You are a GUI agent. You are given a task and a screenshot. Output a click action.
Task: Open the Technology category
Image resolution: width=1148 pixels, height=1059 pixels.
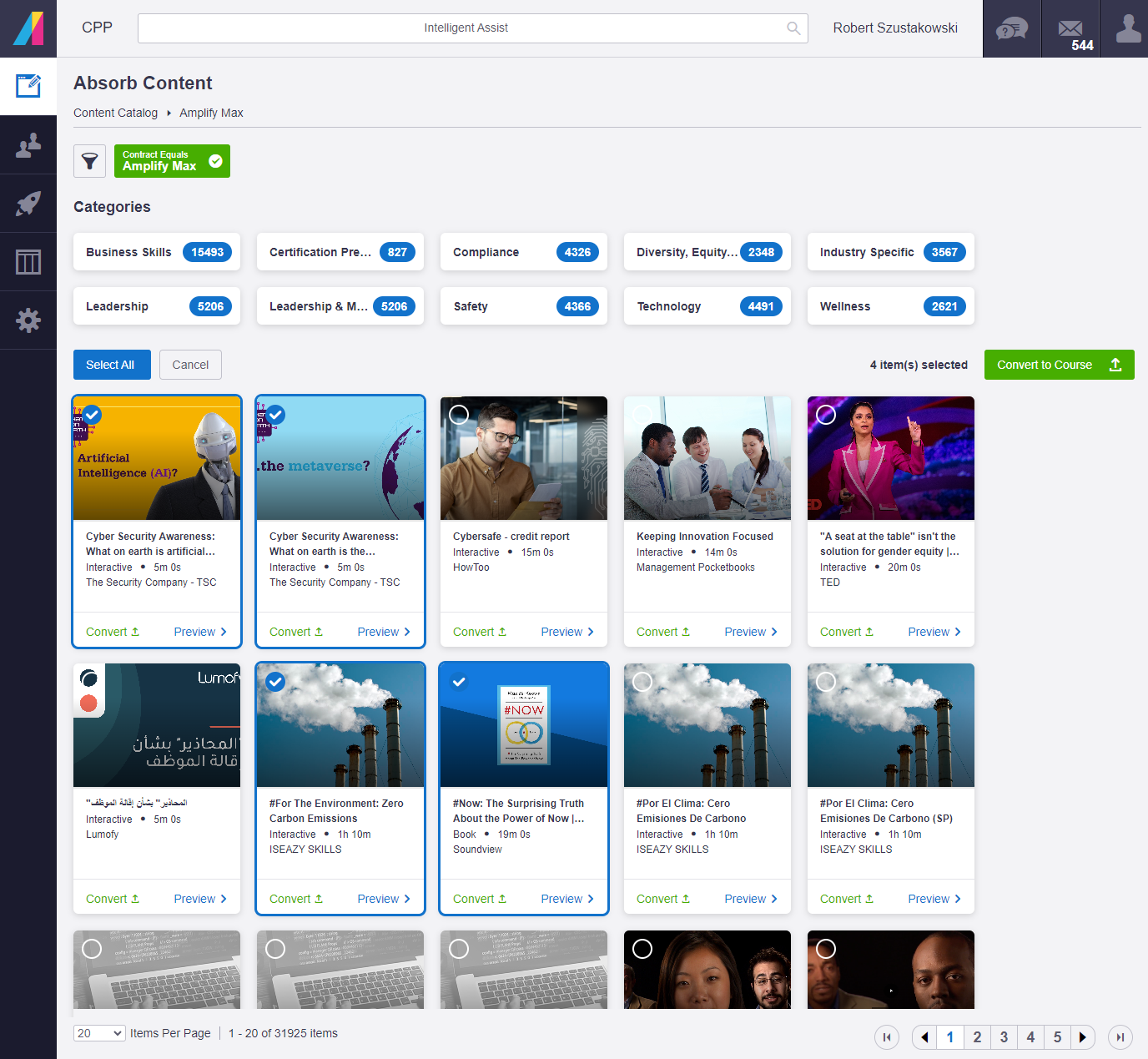tap(707, 306)
